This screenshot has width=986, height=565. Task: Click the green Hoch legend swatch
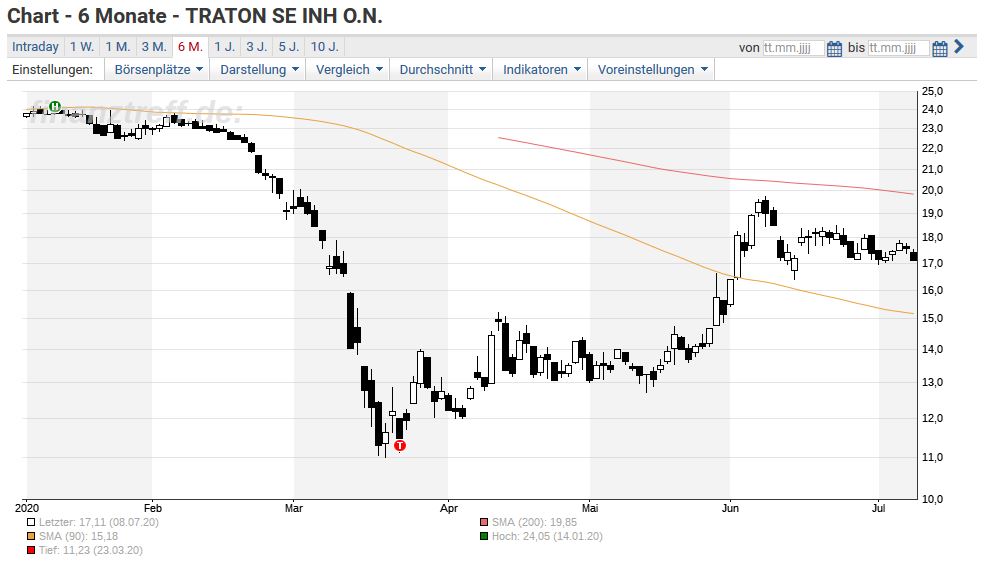(x=484, y=536)
